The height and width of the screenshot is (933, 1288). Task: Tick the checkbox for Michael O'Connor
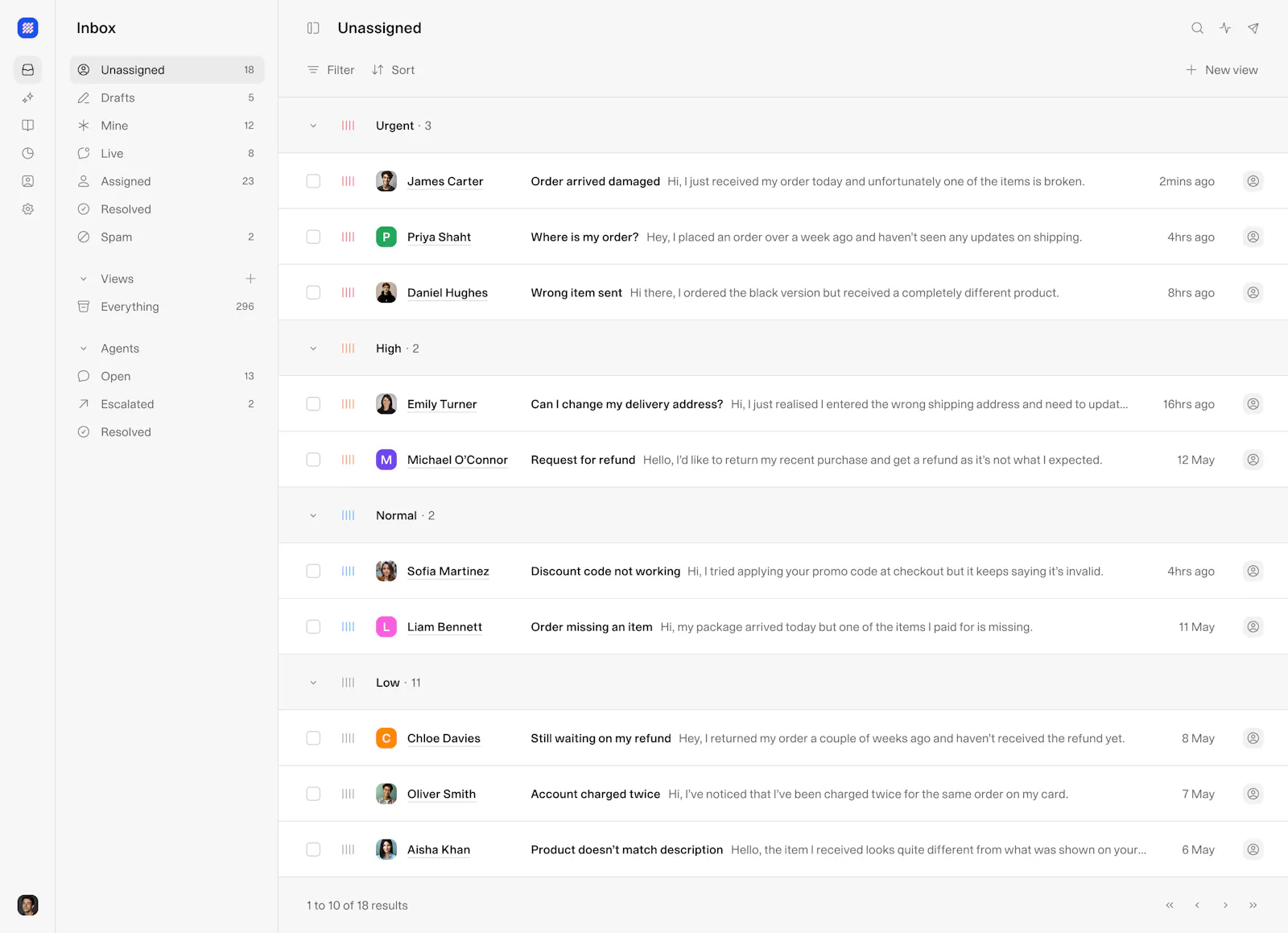tap(313, 460)
